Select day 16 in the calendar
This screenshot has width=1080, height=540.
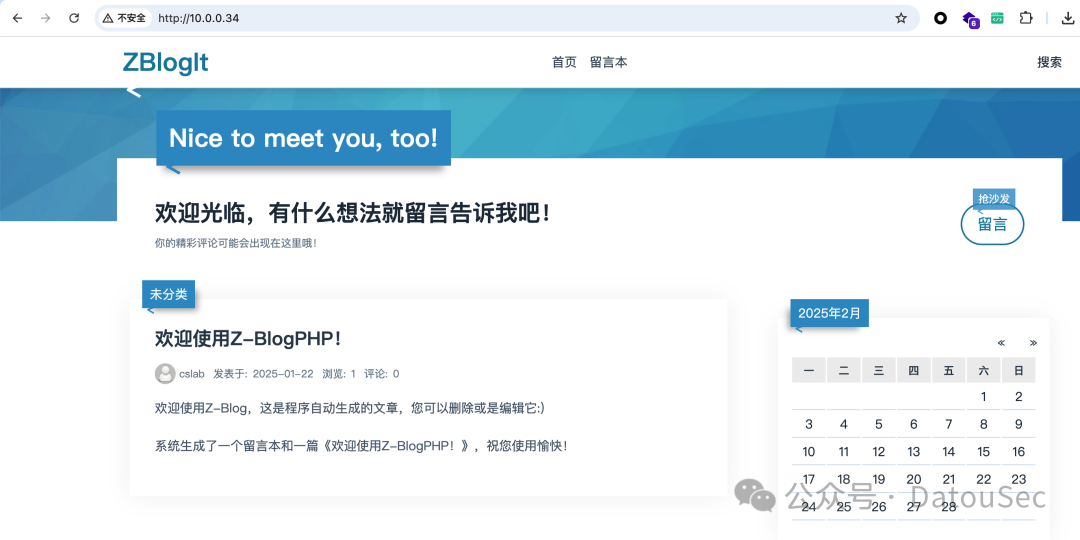tap(1019, 452)
